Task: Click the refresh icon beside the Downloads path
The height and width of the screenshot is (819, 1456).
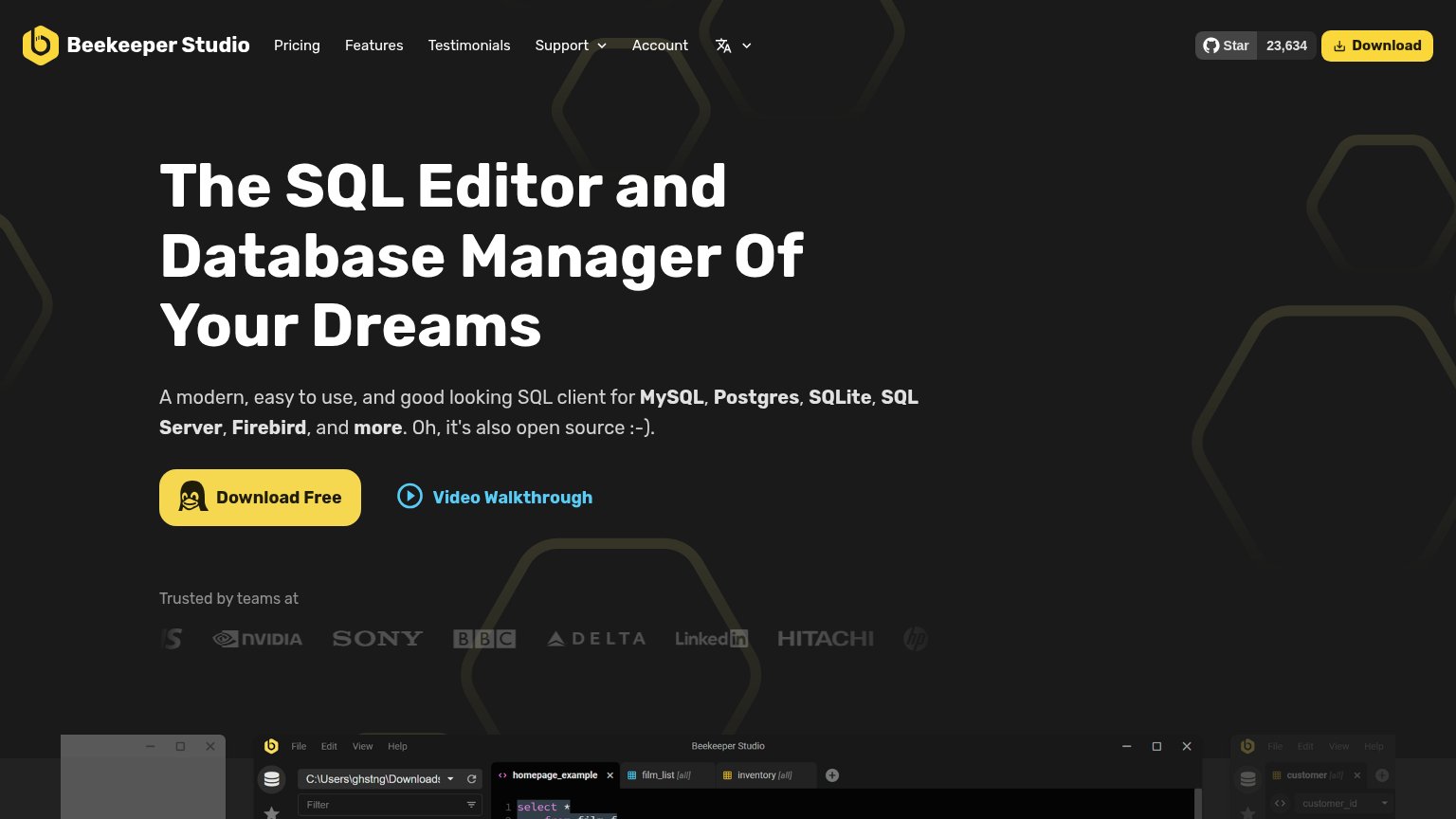Action: tap(471, 779)
